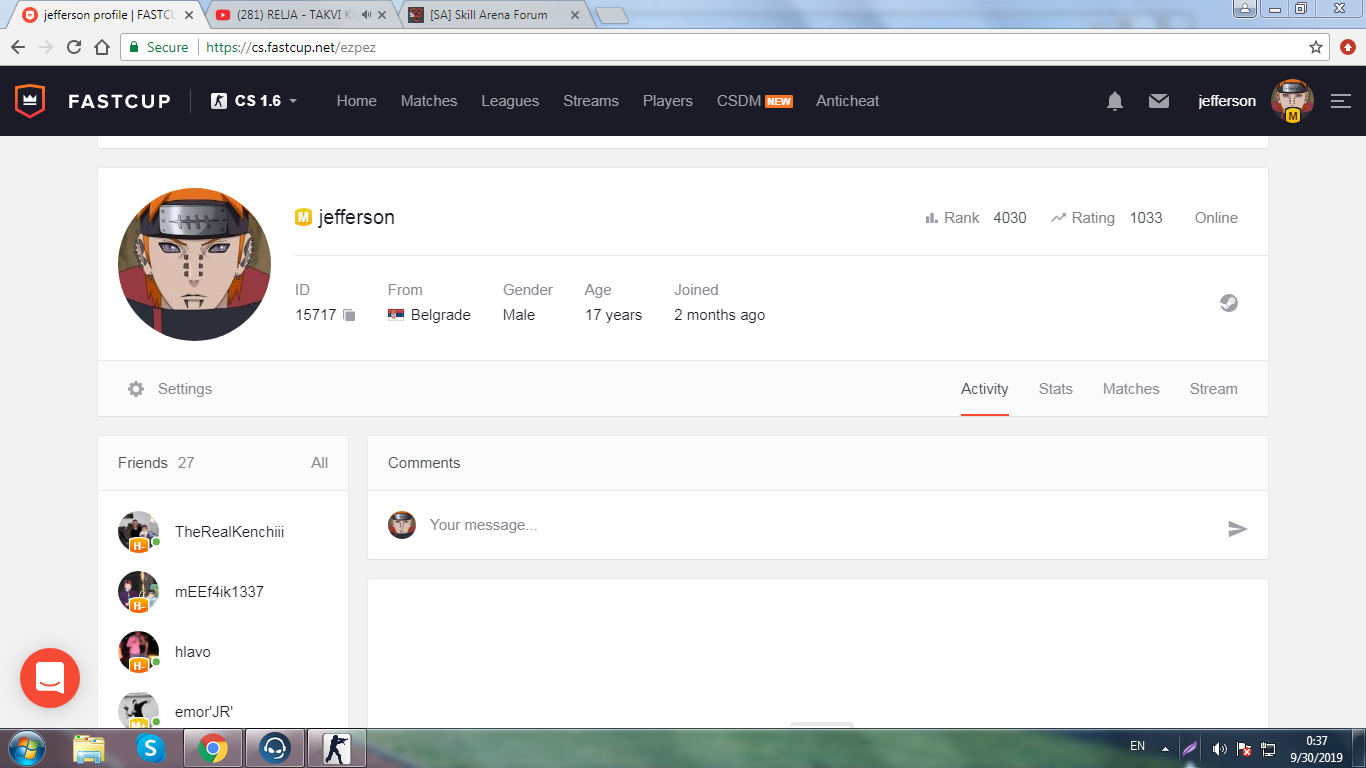The height and width of the screenshot is (768, 1366).
Task: Copy the player ID with copy icon
Action: [x=349, y=315]
